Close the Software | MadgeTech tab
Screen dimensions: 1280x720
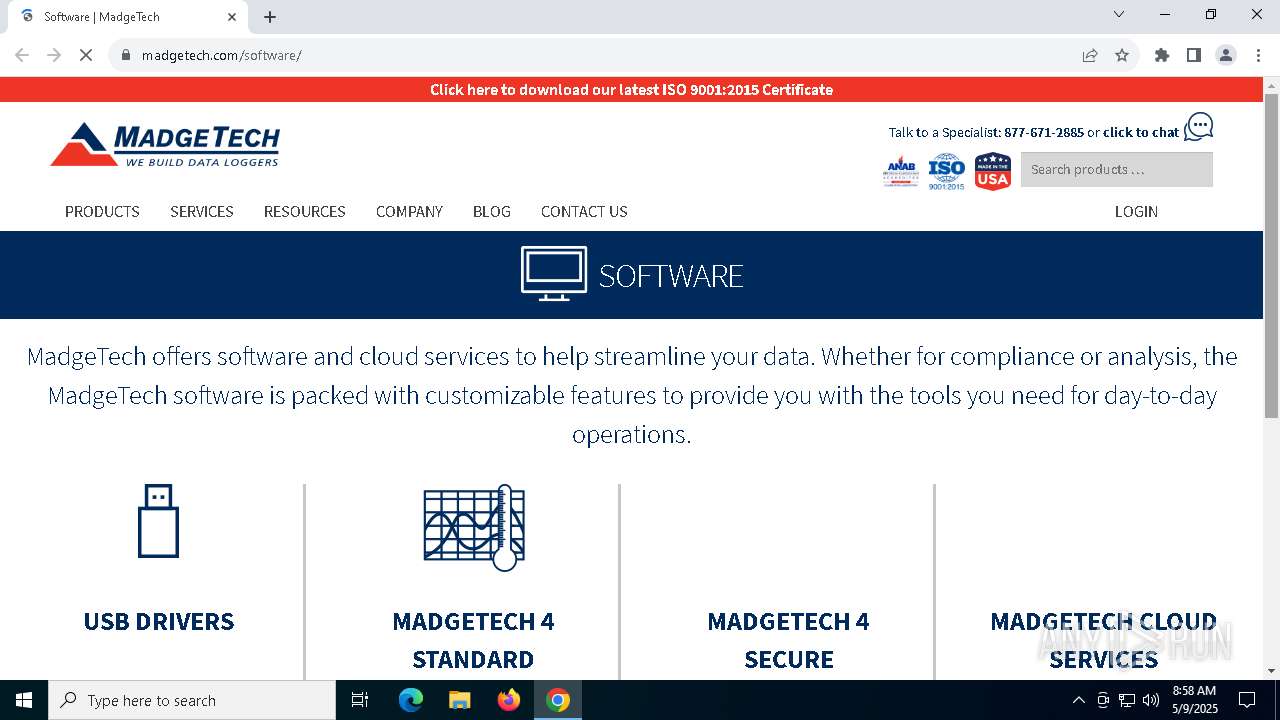(232, 17)
